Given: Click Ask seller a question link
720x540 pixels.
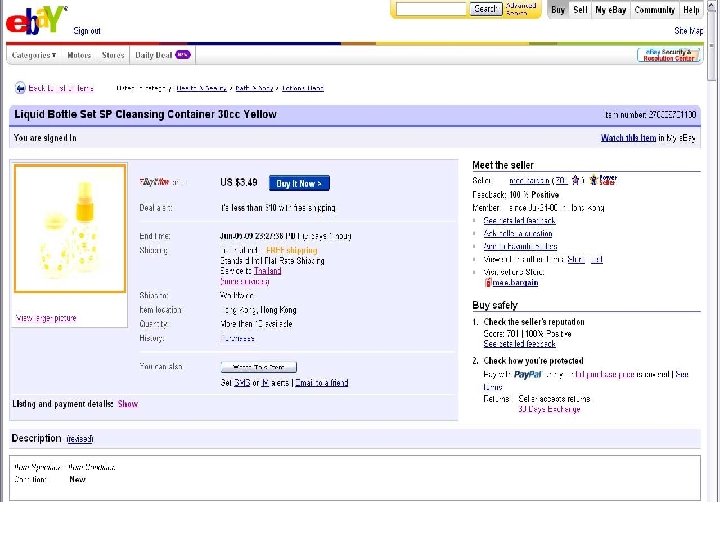Looking at the screenshot, I should click(x=518, y=233).
